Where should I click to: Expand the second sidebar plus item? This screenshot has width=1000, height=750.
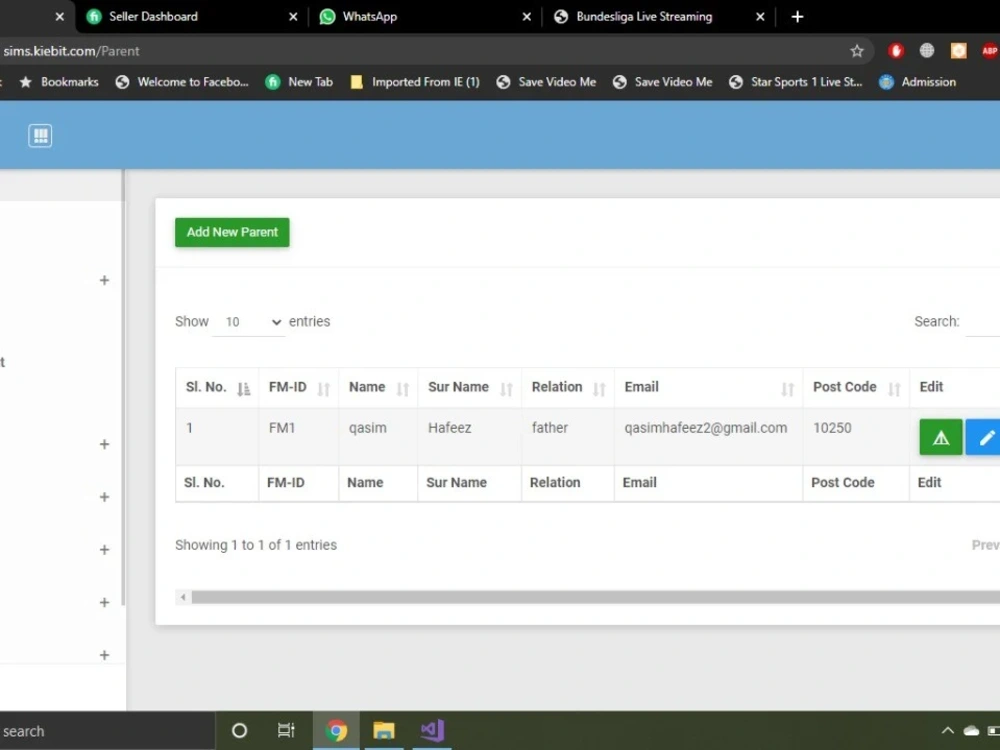104,444
